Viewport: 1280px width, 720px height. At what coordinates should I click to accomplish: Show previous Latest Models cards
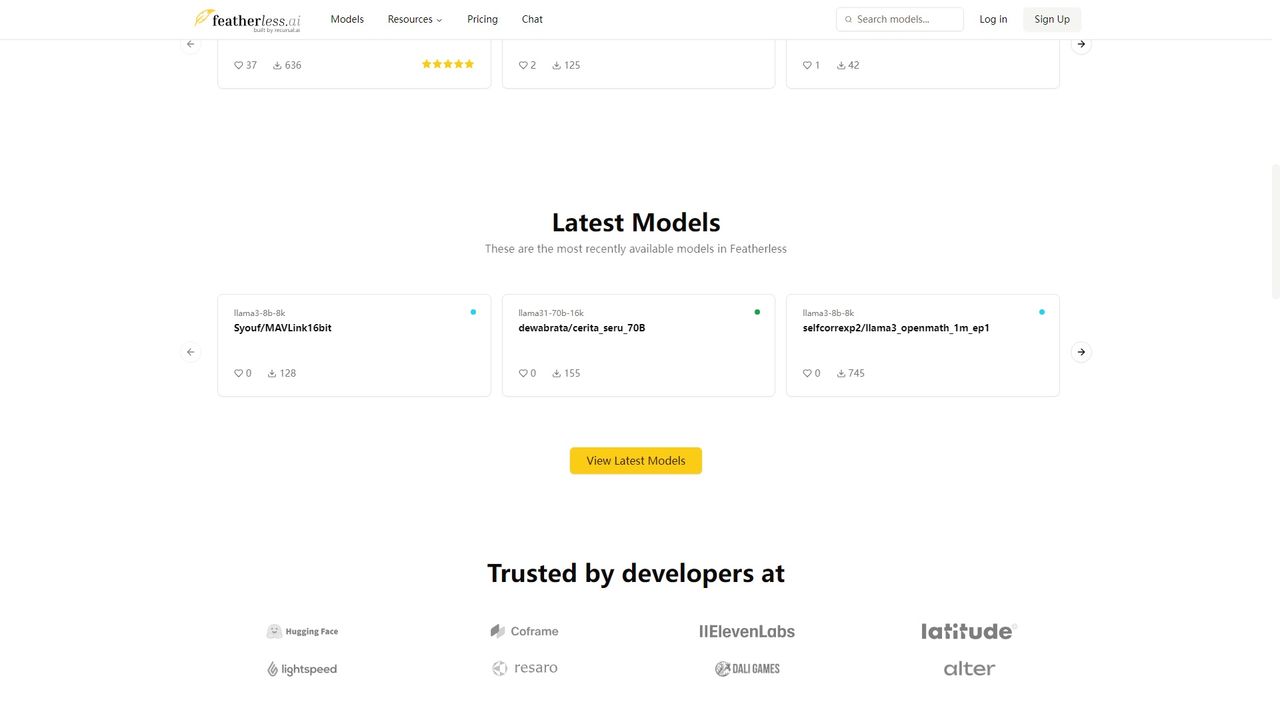pyautogui.click(x=191, y=352)
